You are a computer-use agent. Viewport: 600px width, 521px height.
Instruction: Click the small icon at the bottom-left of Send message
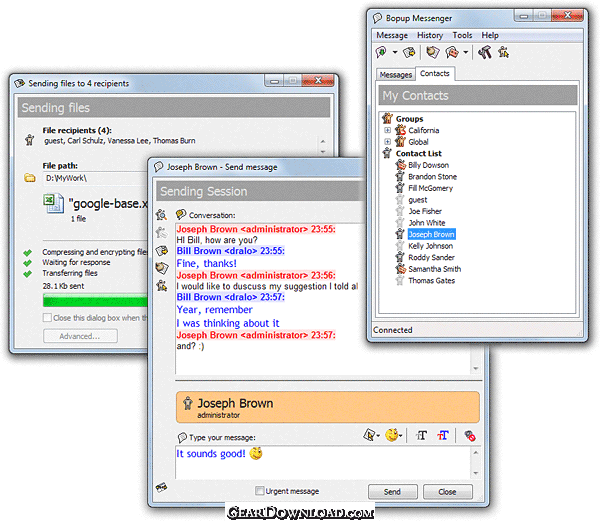tap(161, 487)
